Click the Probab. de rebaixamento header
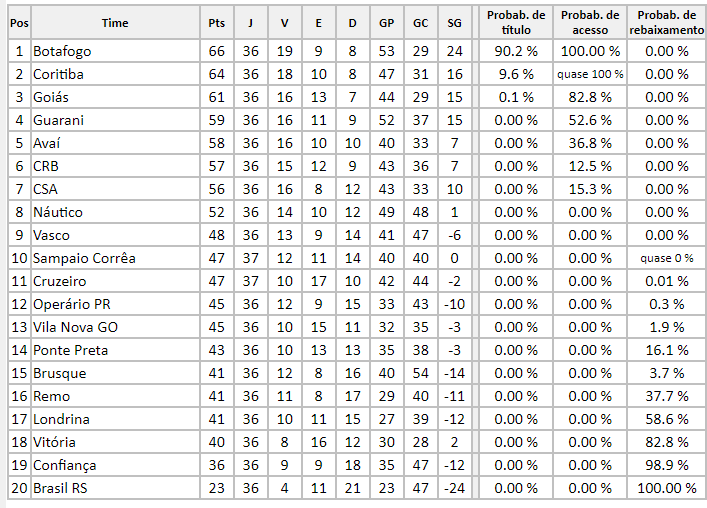This screenshot has width=707, height=508. click(x=667, y=23)
